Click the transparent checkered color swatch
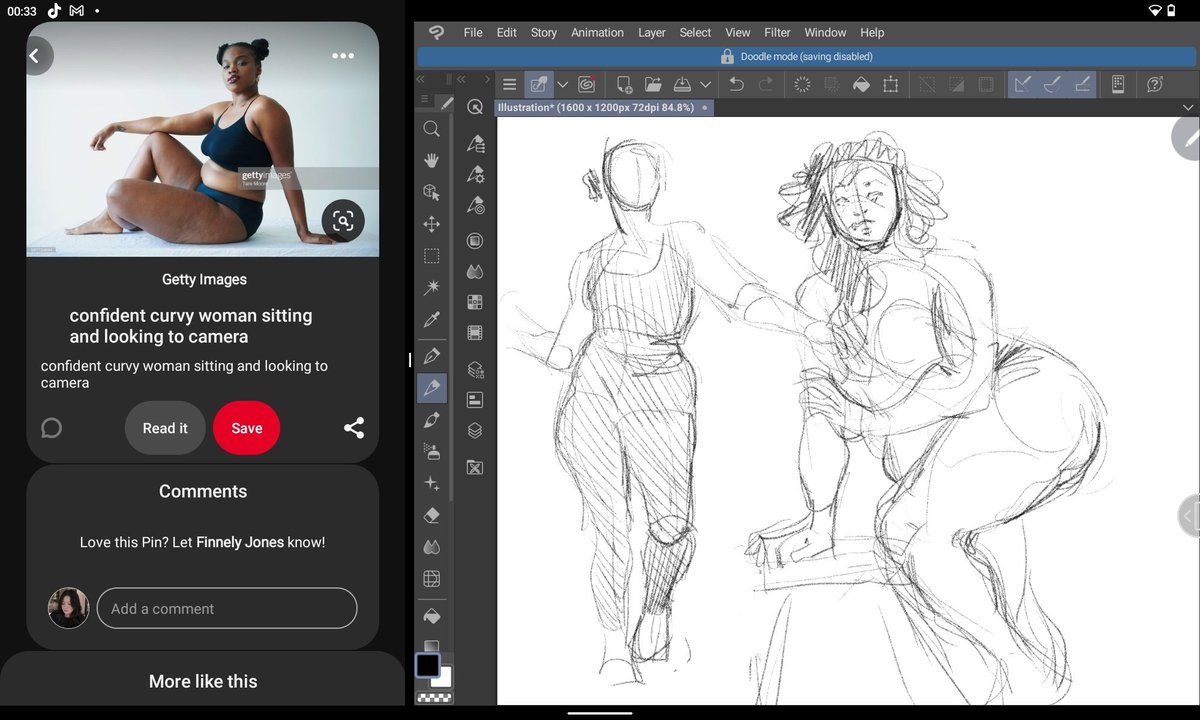 click(433, 697)
